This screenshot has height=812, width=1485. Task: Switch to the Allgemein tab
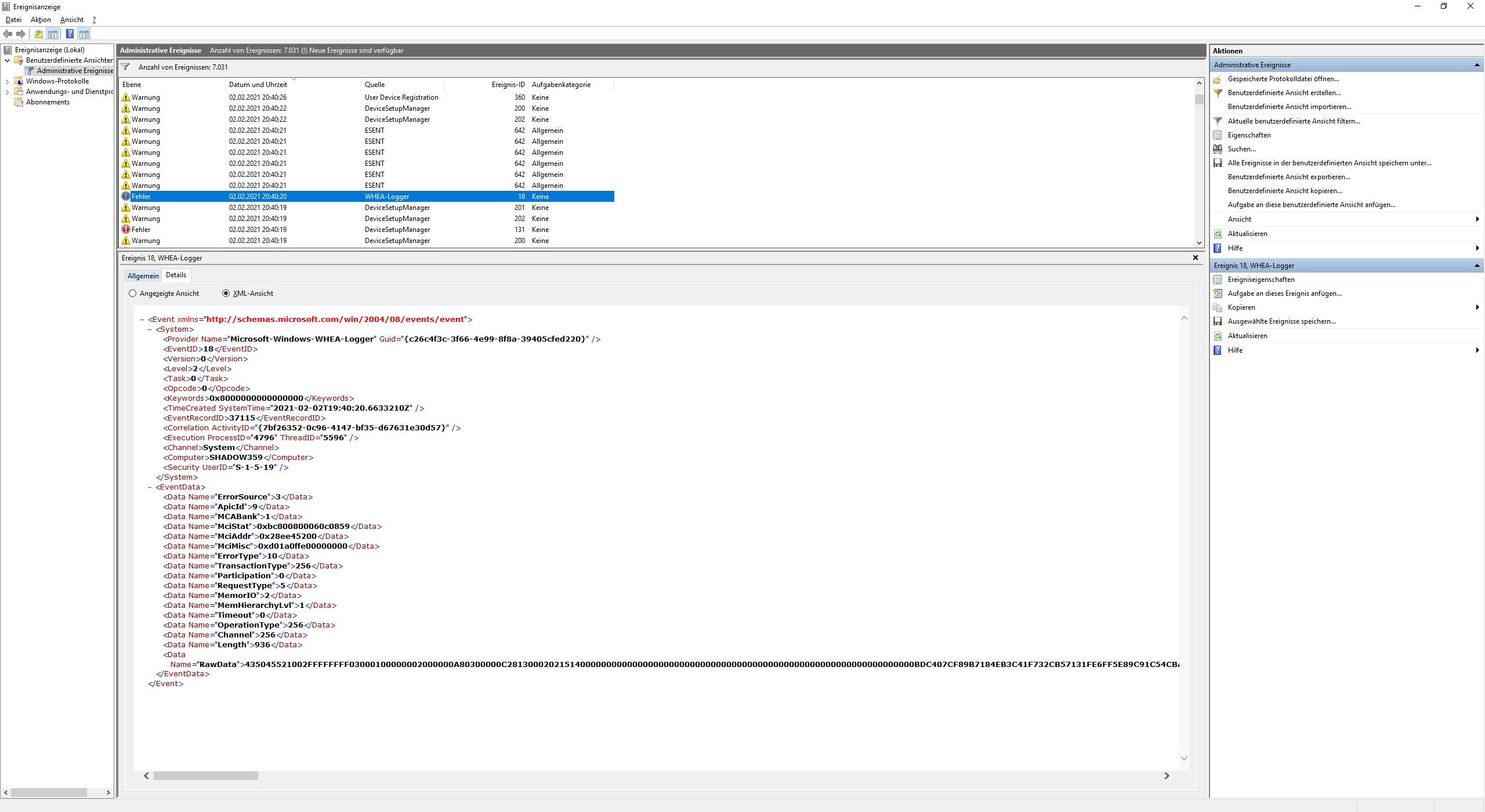143,276
